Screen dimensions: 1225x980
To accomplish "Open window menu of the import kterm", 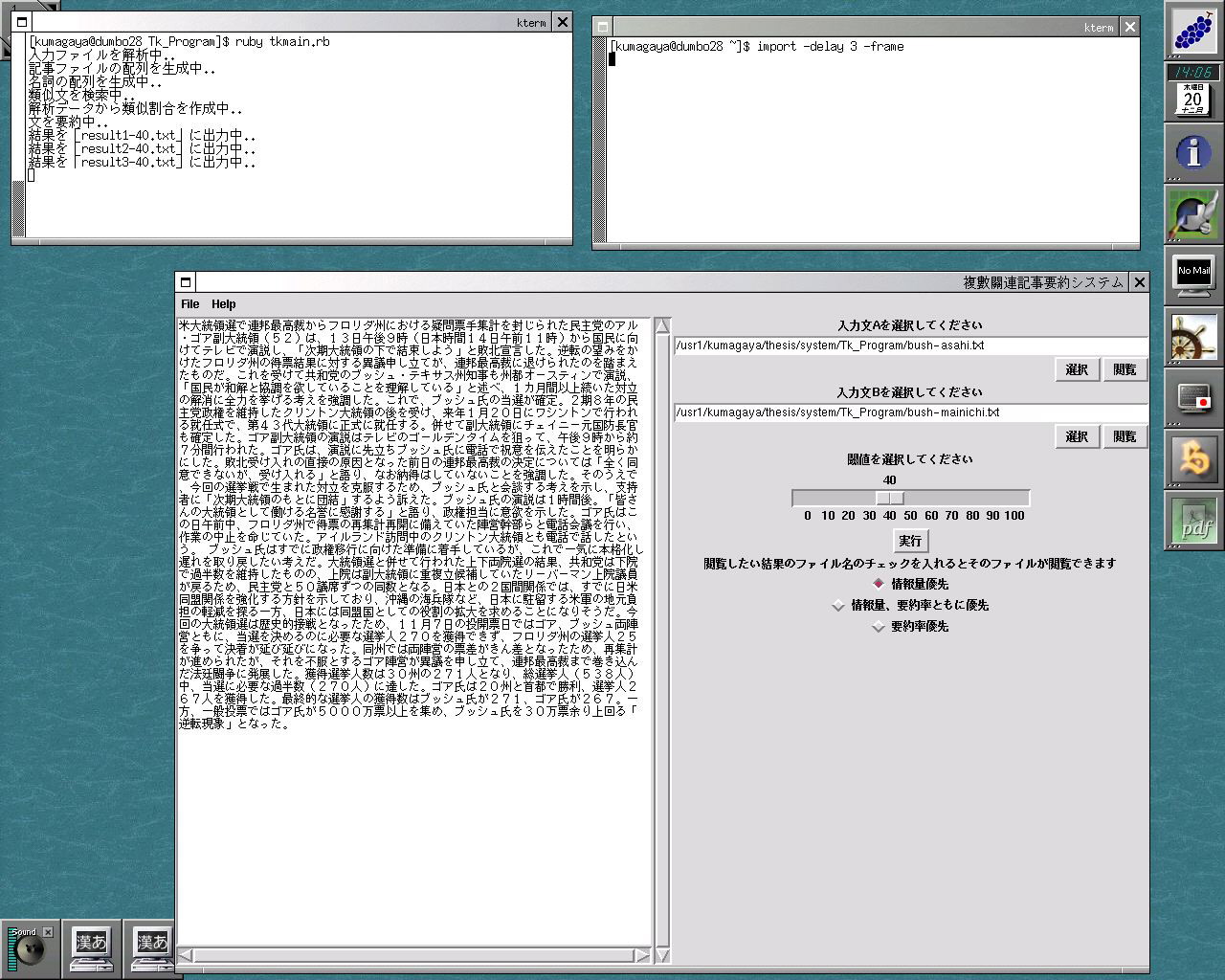I will [x=603, y=27].
